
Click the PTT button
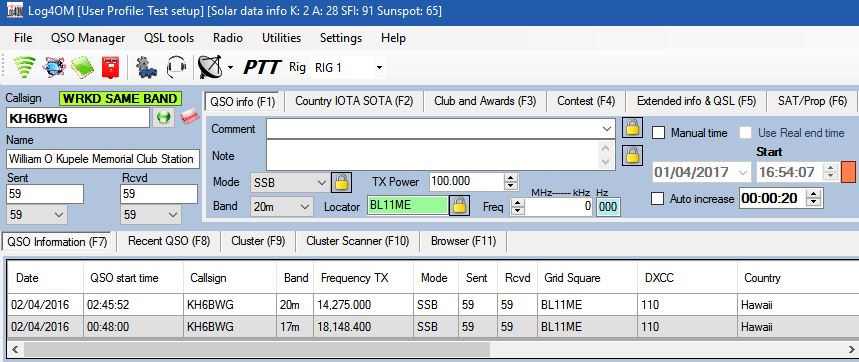click(x=262, y=68)
